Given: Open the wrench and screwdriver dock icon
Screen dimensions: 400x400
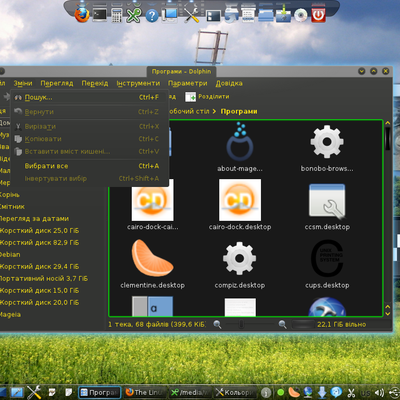Looking at the screenshot, I should click(x=191, y=15).
